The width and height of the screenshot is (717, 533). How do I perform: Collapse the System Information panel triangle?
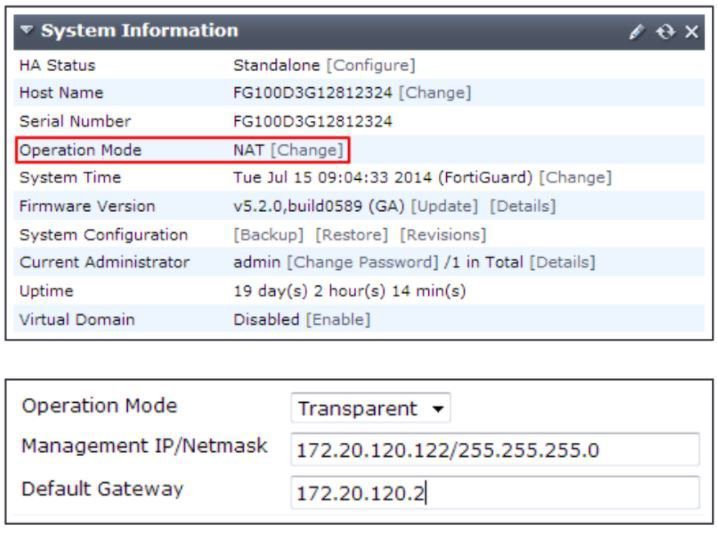(x=27, y=31)
